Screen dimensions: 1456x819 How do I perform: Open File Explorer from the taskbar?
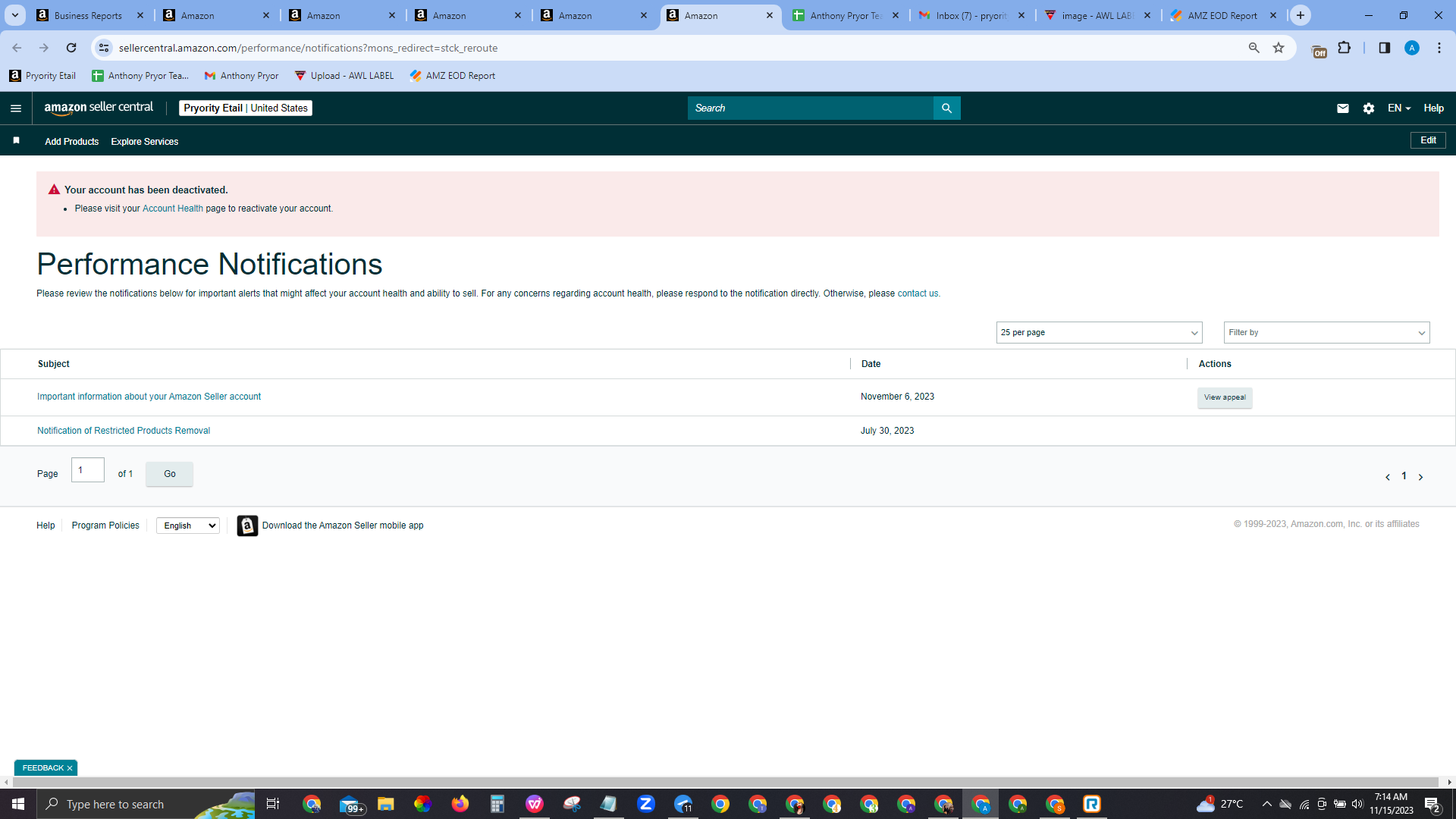(385, 804)
